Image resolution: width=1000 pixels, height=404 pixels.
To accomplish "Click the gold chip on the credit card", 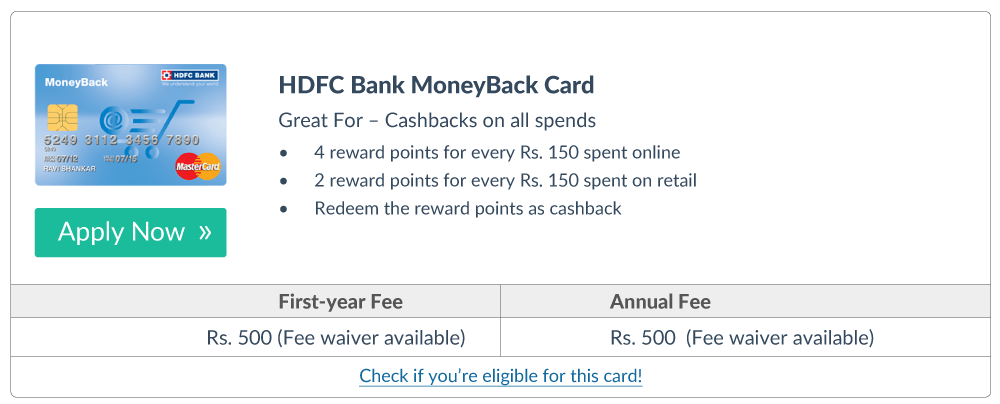I will point(62,117).
